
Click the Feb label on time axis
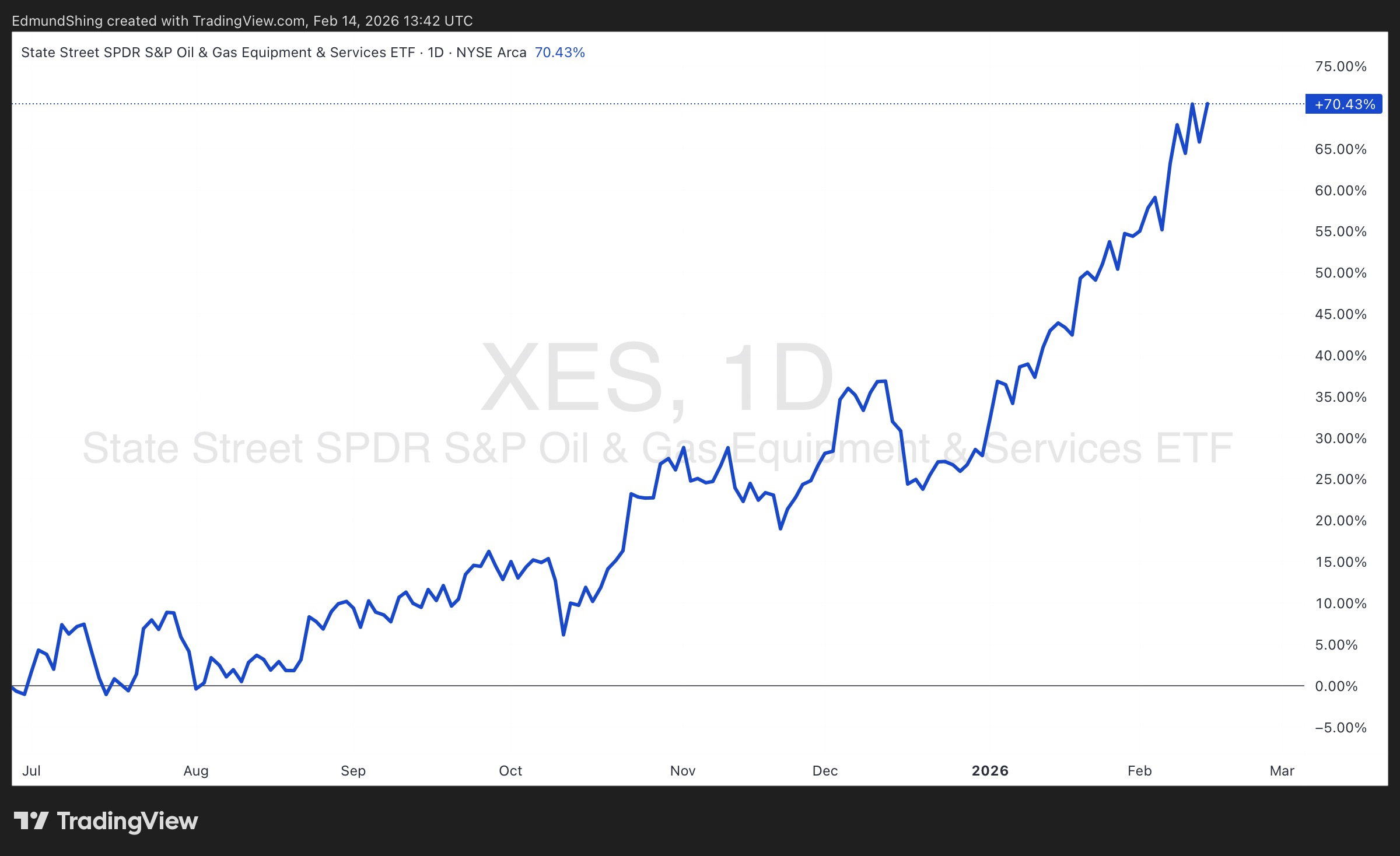[1139, 771]
